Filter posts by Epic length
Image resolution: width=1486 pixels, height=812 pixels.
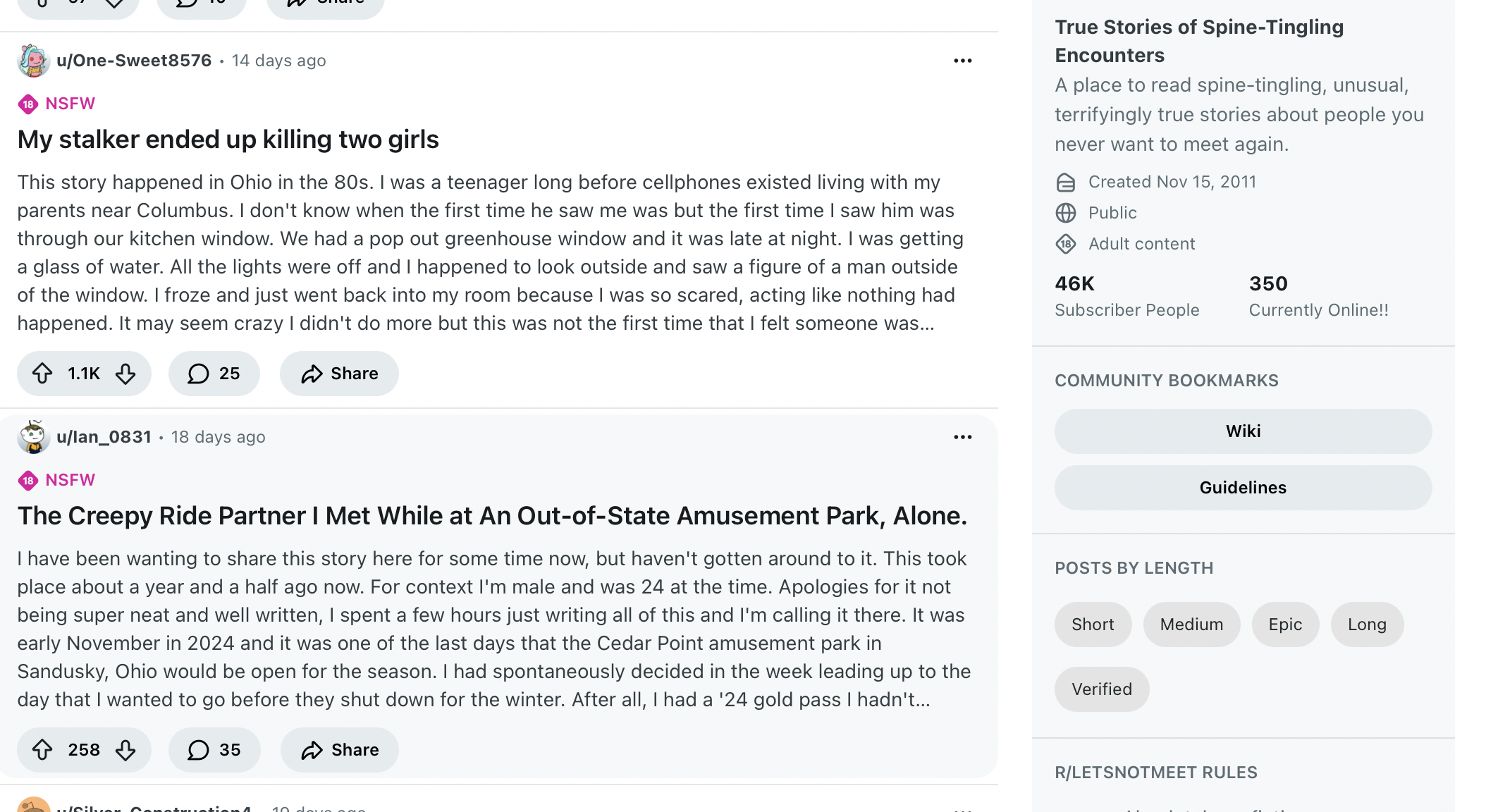tap(1285, 625)
